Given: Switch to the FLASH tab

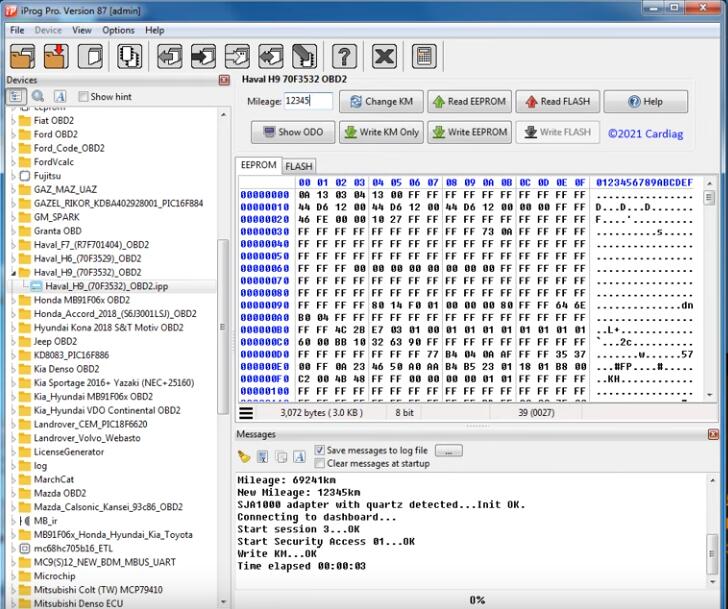Looking at the screenshot, I should 299,166.
